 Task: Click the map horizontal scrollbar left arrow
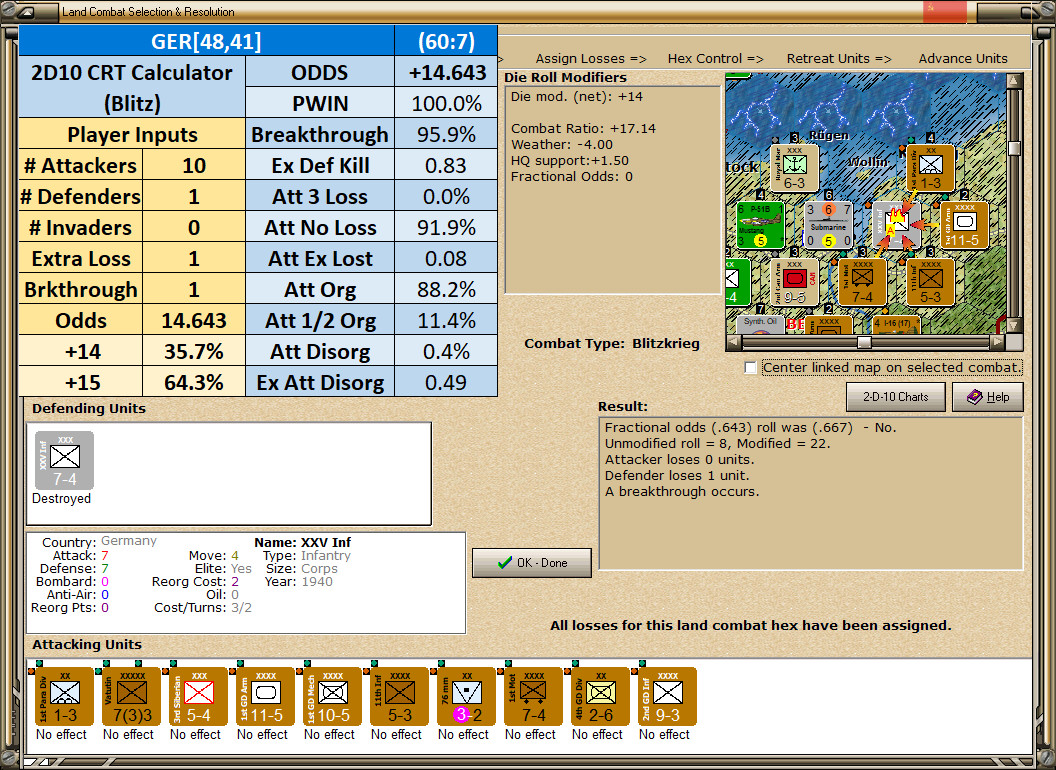[x=733, y=342]
